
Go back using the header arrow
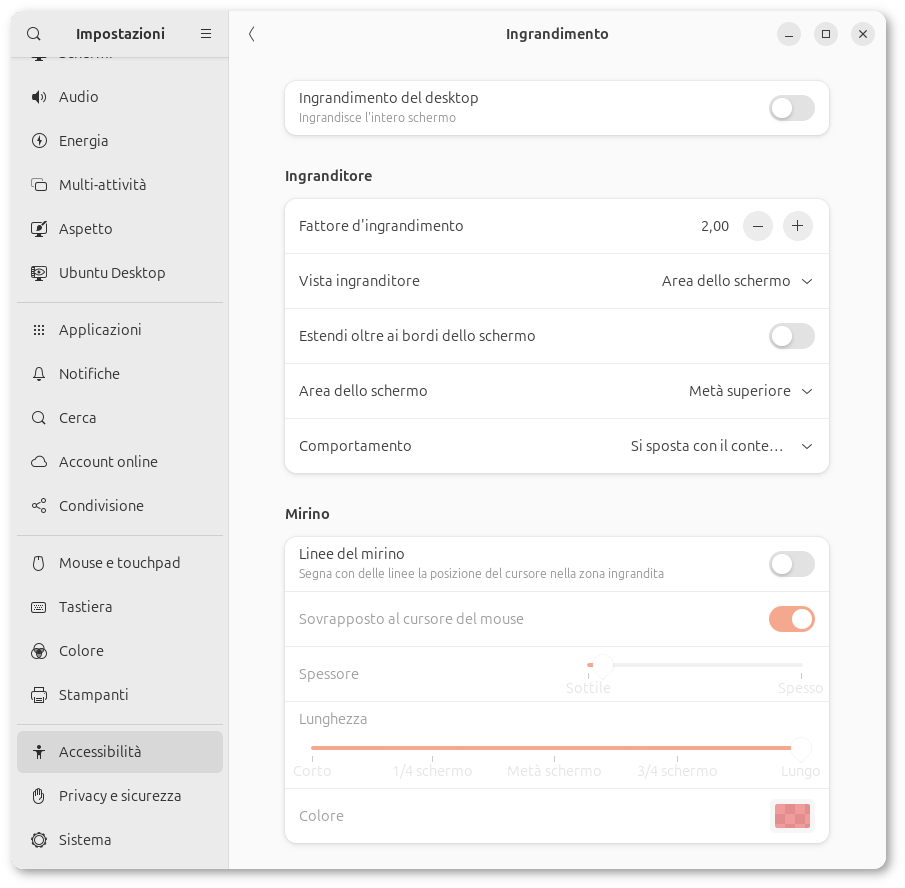[252, 34]
